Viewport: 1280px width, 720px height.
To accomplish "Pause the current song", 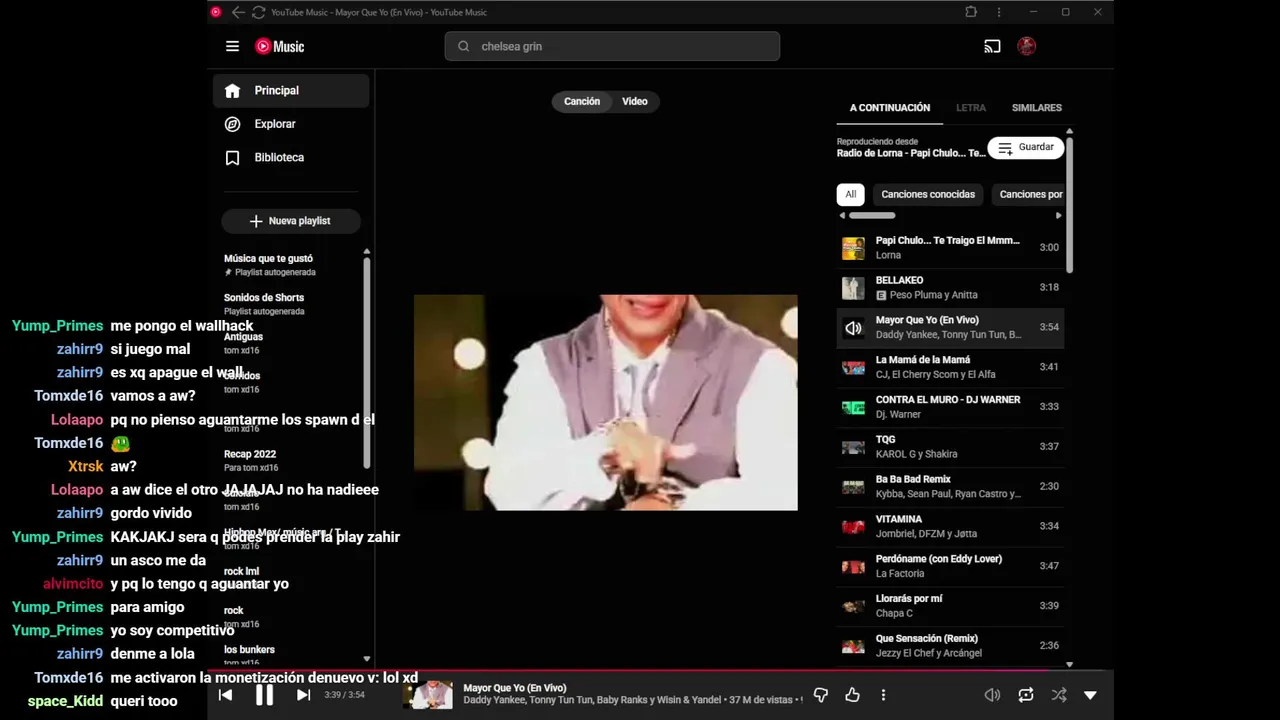I will click(x=264, y=695).
